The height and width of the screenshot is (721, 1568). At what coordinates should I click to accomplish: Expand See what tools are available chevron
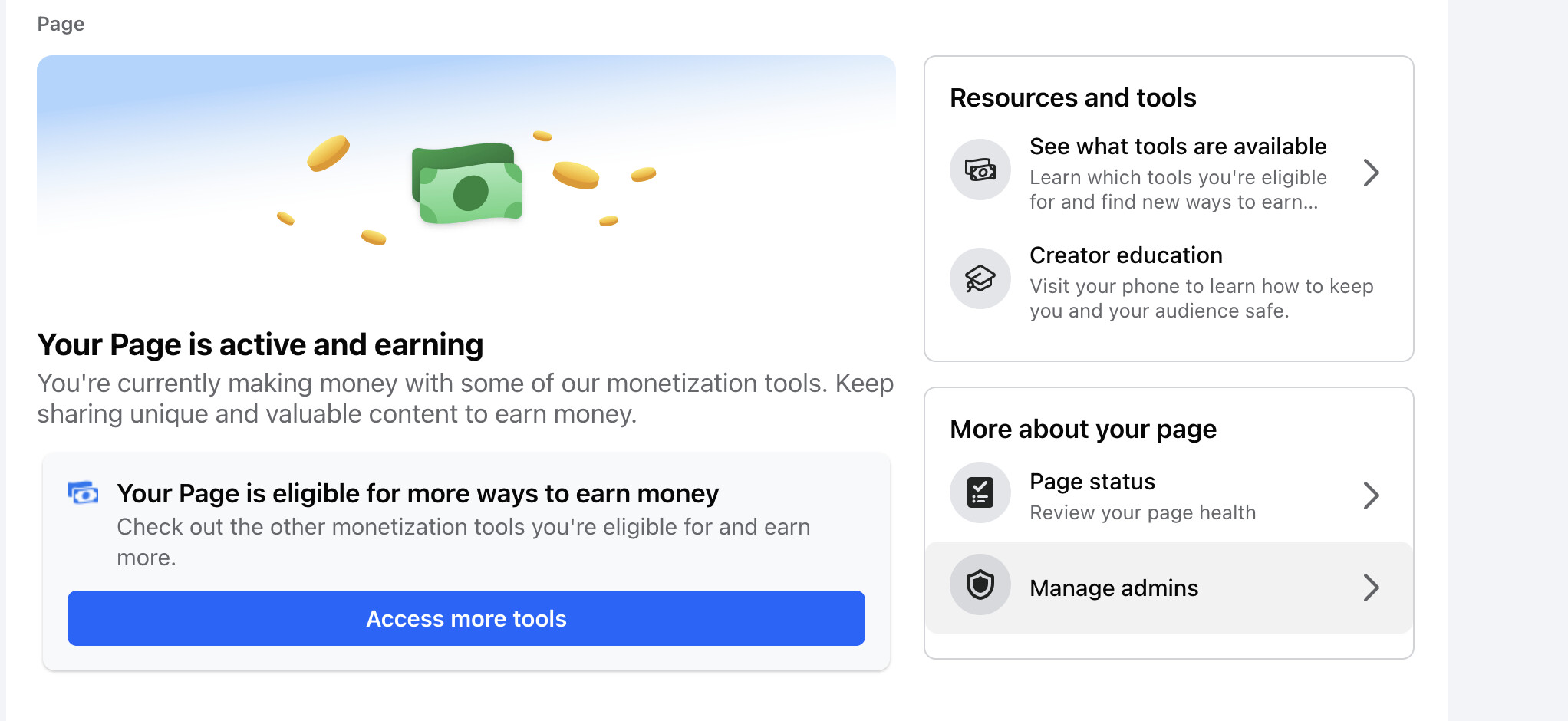click(x=1371, y=173)
